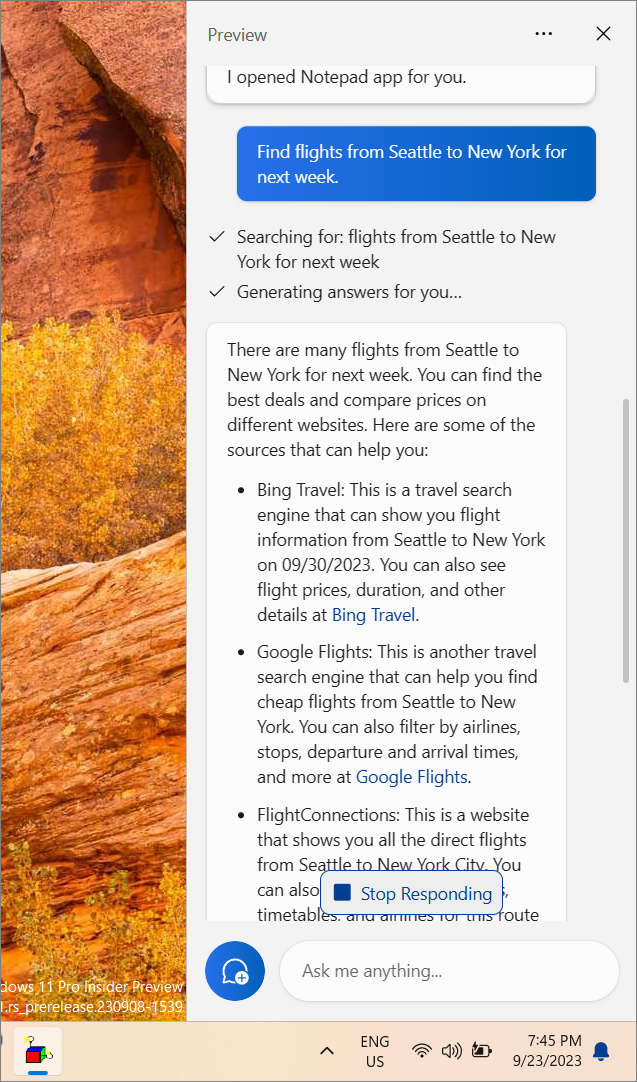Expand hidden system tray icons
This screenshot has height=1082, width=637.
tap(326, 1051)
